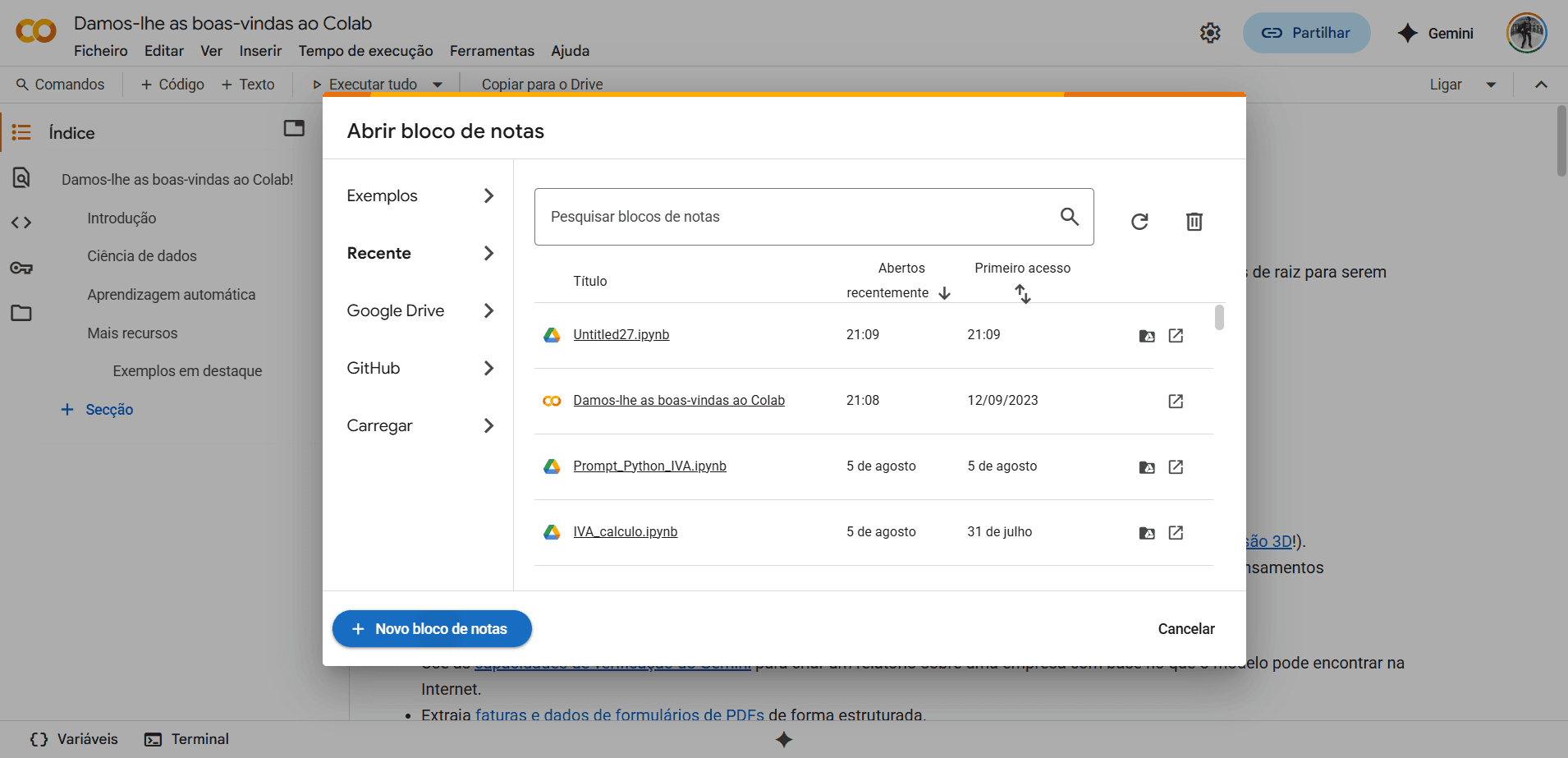Open IVA_calculo.ipynb in new tab
Screen dimensions: 1568x758
1176,532
